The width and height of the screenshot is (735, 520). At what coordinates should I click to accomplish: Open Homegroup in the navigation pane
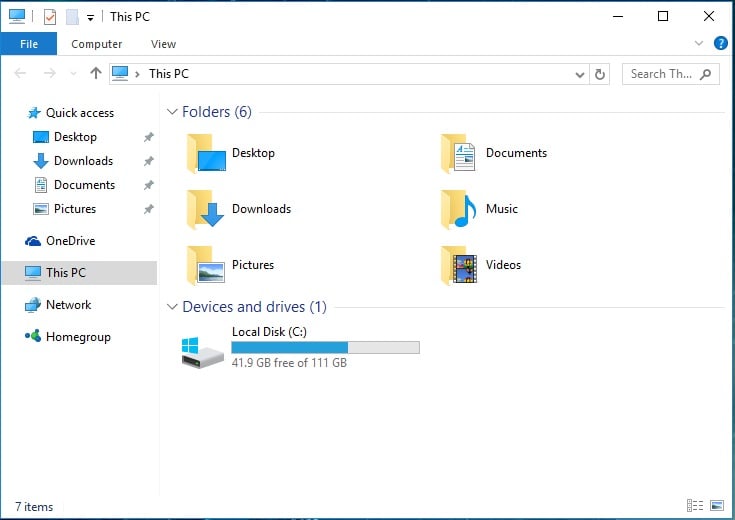(x=68, y=337)
